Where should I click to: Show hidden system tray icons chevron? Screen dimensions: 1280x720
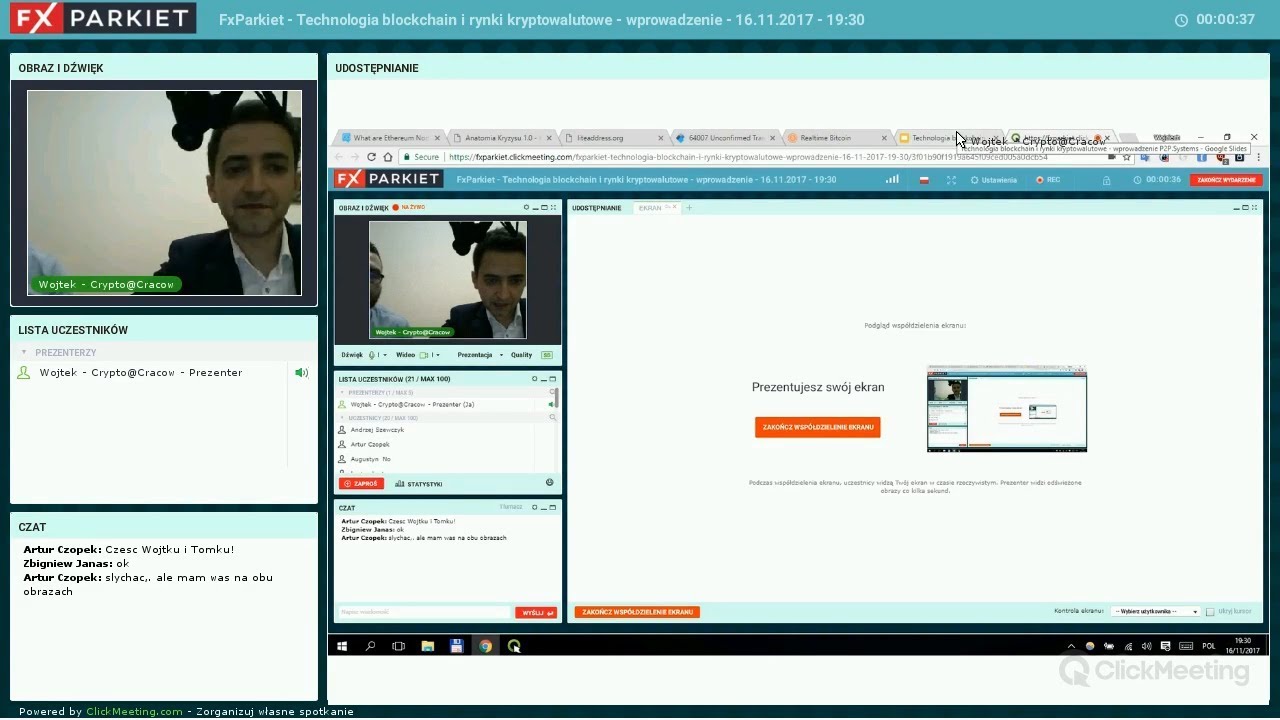(1071, 646)
